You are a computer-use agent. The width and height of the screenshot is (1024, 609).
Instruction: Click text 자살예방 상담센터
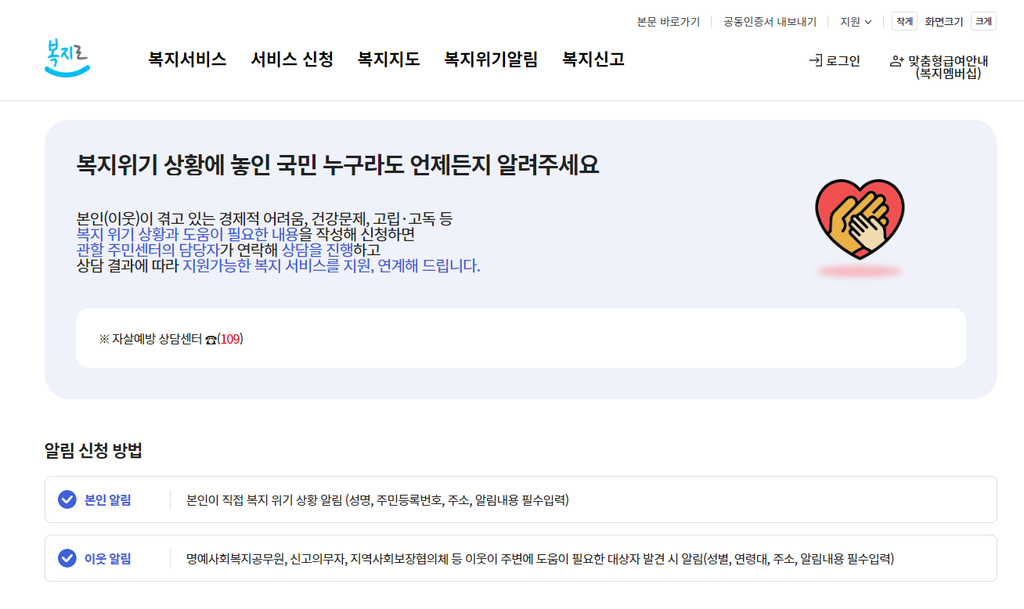tap(157, 339)
